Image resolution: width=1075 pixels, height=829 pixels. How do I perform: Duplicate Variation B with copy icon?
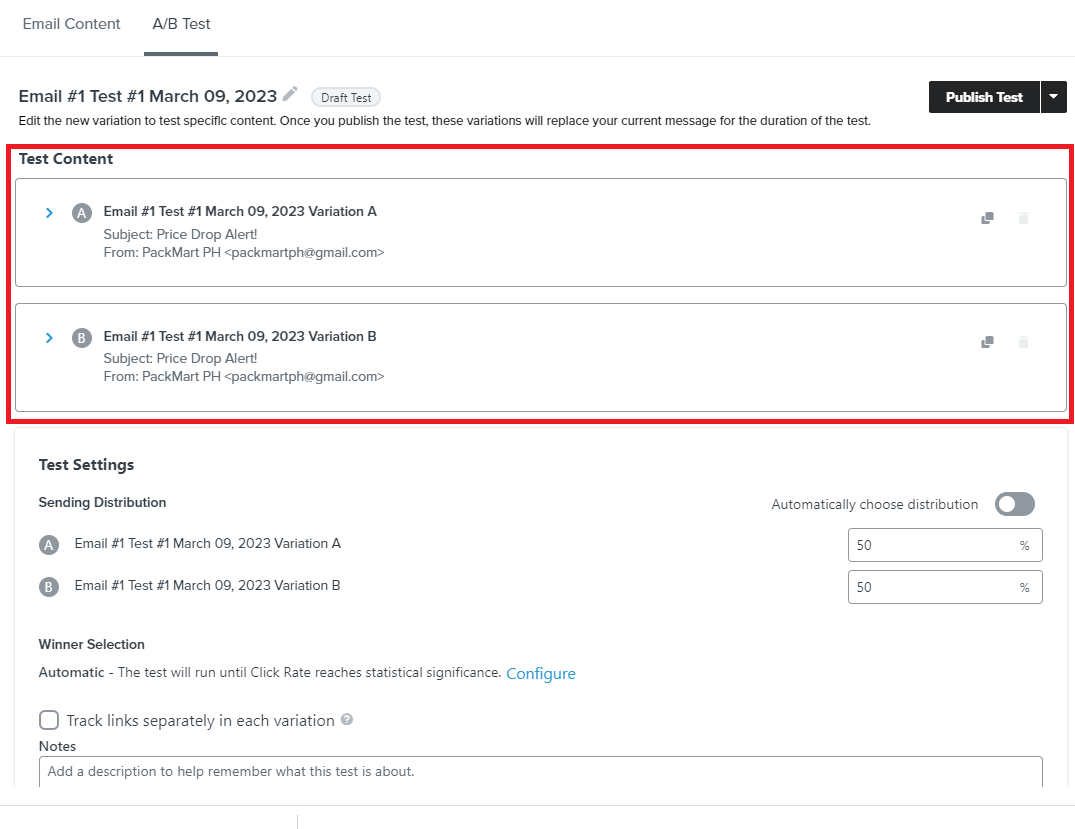(987, 342)
